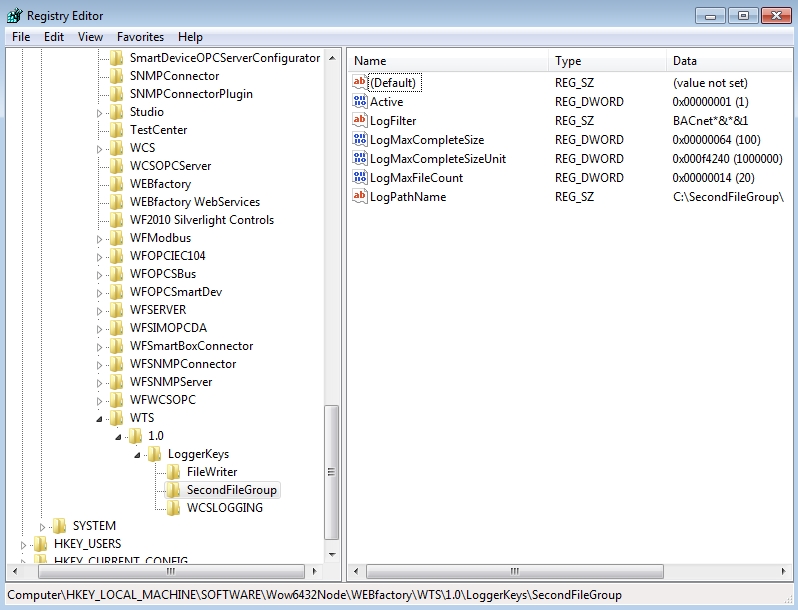Open the Favorites menu
This screenshot has height=610, width=798.
coord(140,37)
